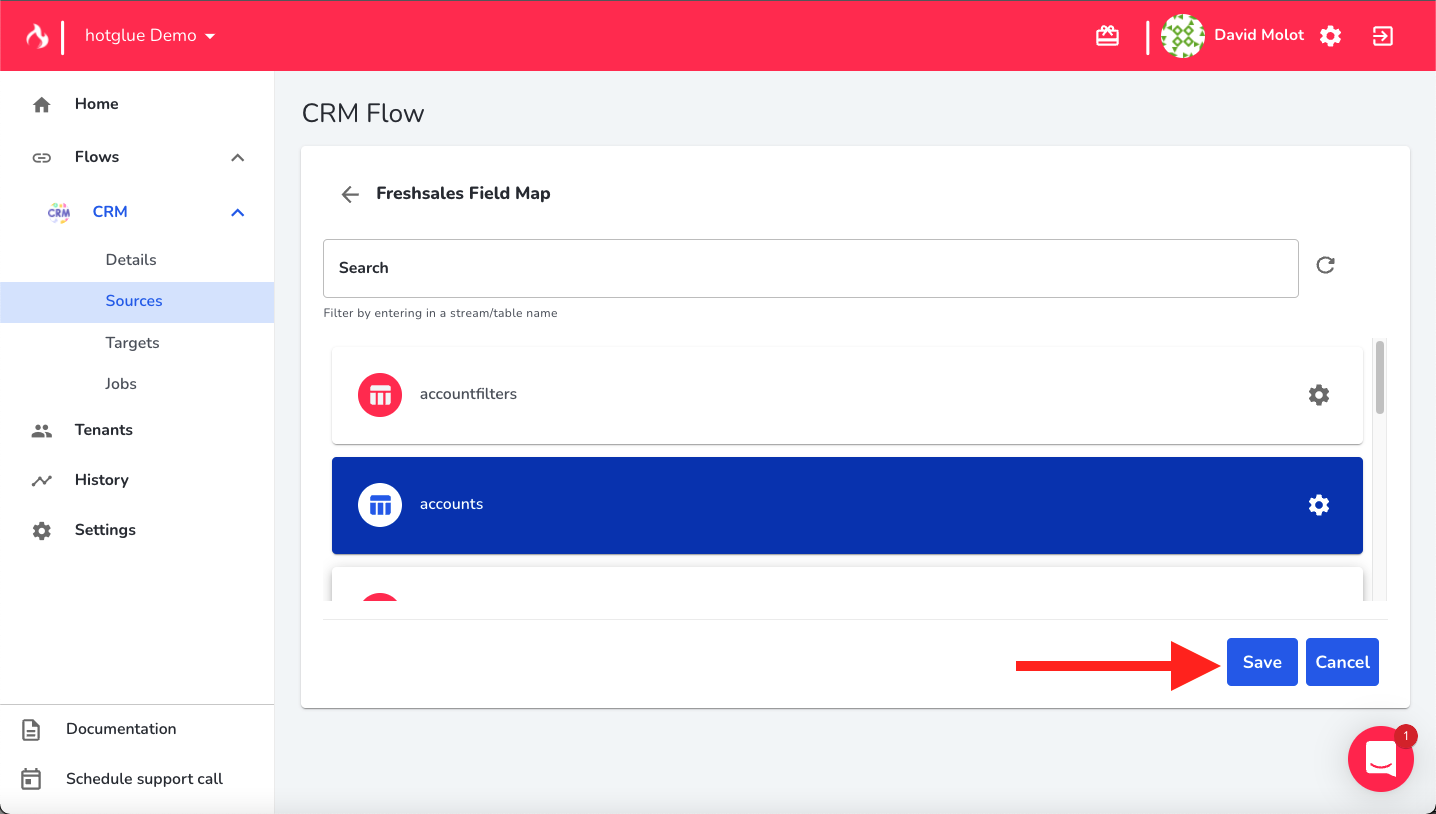Click the Schedule support call calendar icon
The height and width of the screenshot is (814, 1436).
click(x=31, y=779)
